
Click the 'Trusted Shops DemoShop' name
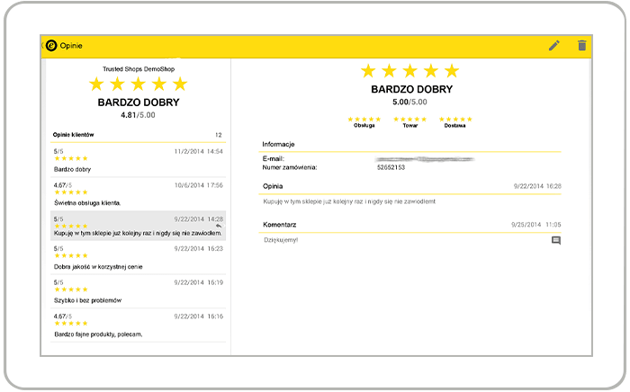point(138,69)
